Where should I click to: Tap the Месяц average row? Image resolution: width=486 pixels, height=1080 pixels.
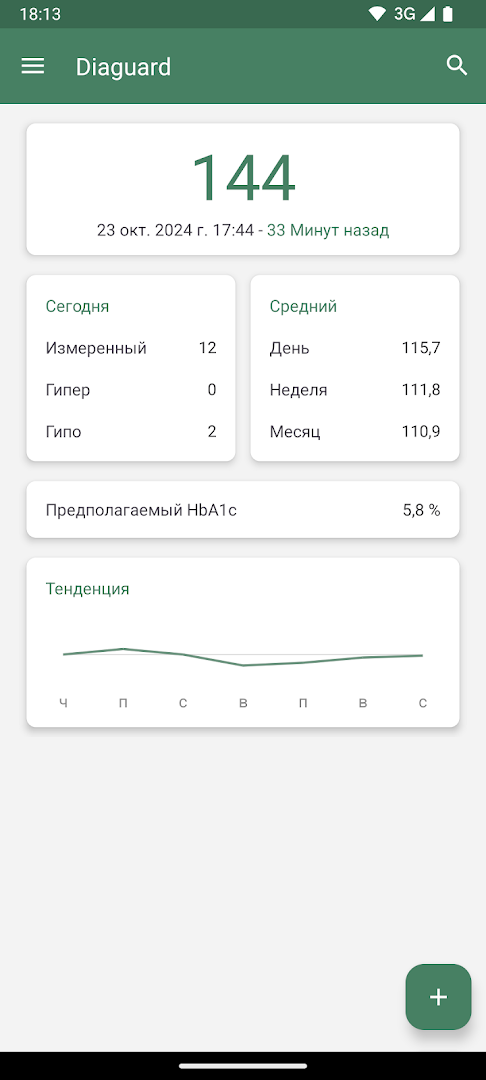coord(355,432)
